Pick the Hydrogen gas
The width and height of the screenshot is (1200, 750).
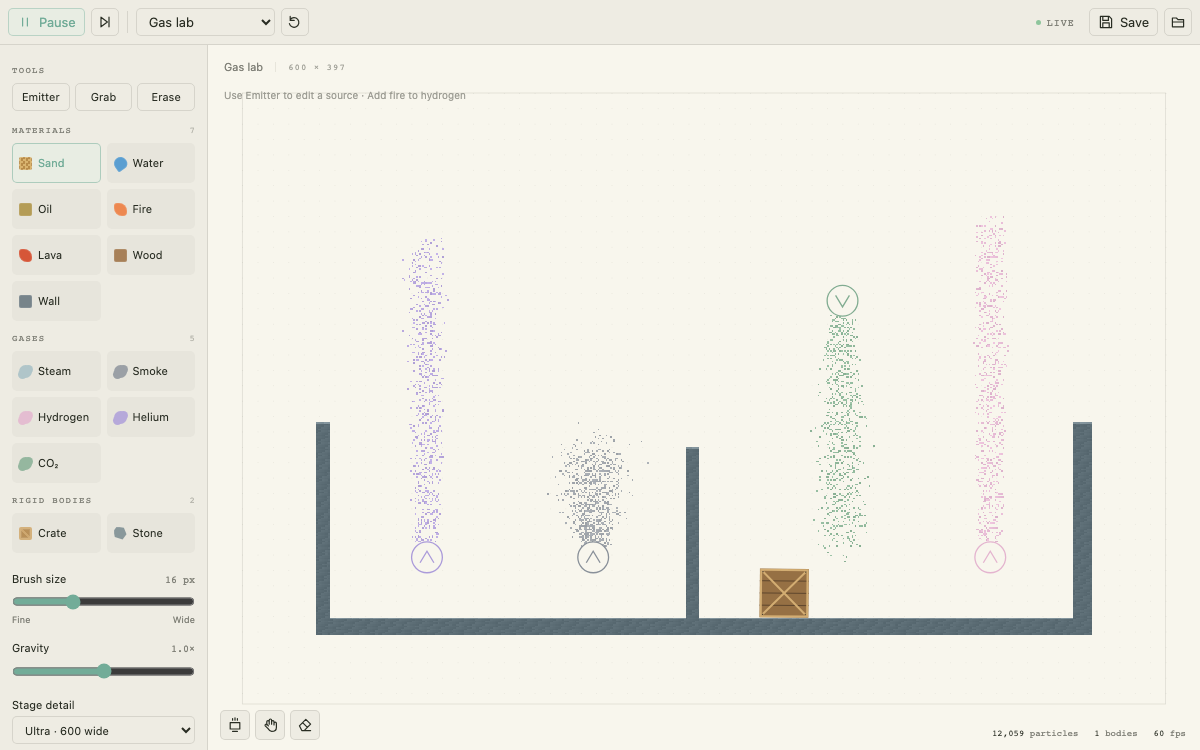(56, 417)
